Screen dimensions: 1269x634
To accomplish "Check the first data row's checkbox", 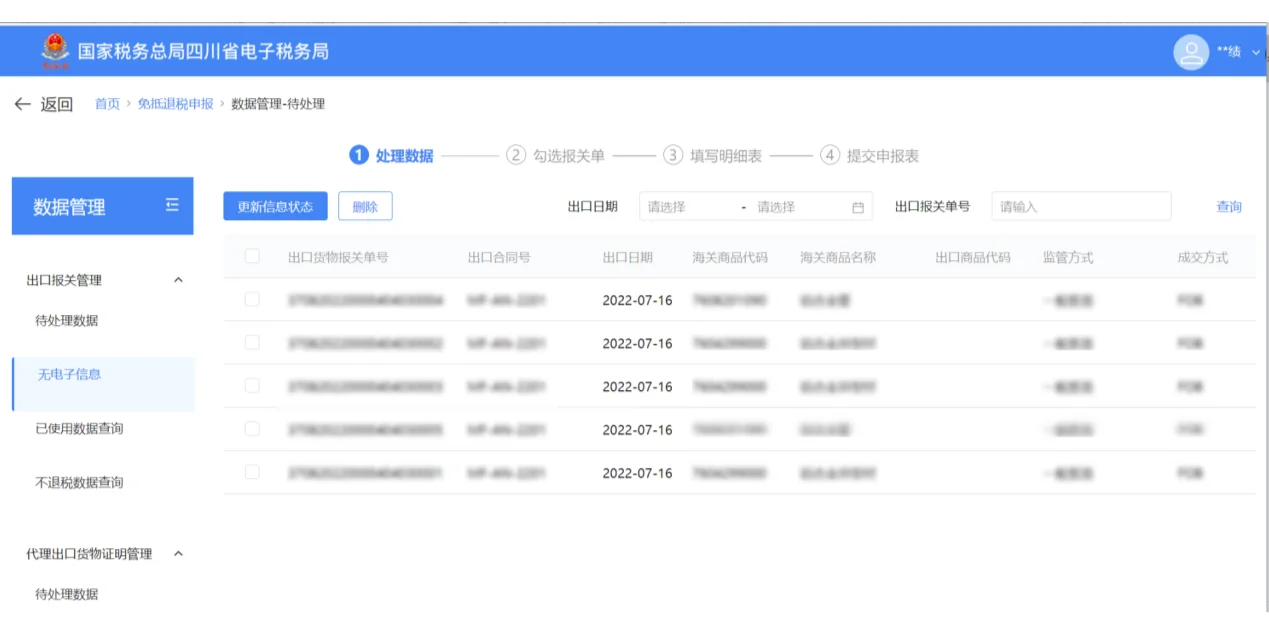I will pos(252,298).
